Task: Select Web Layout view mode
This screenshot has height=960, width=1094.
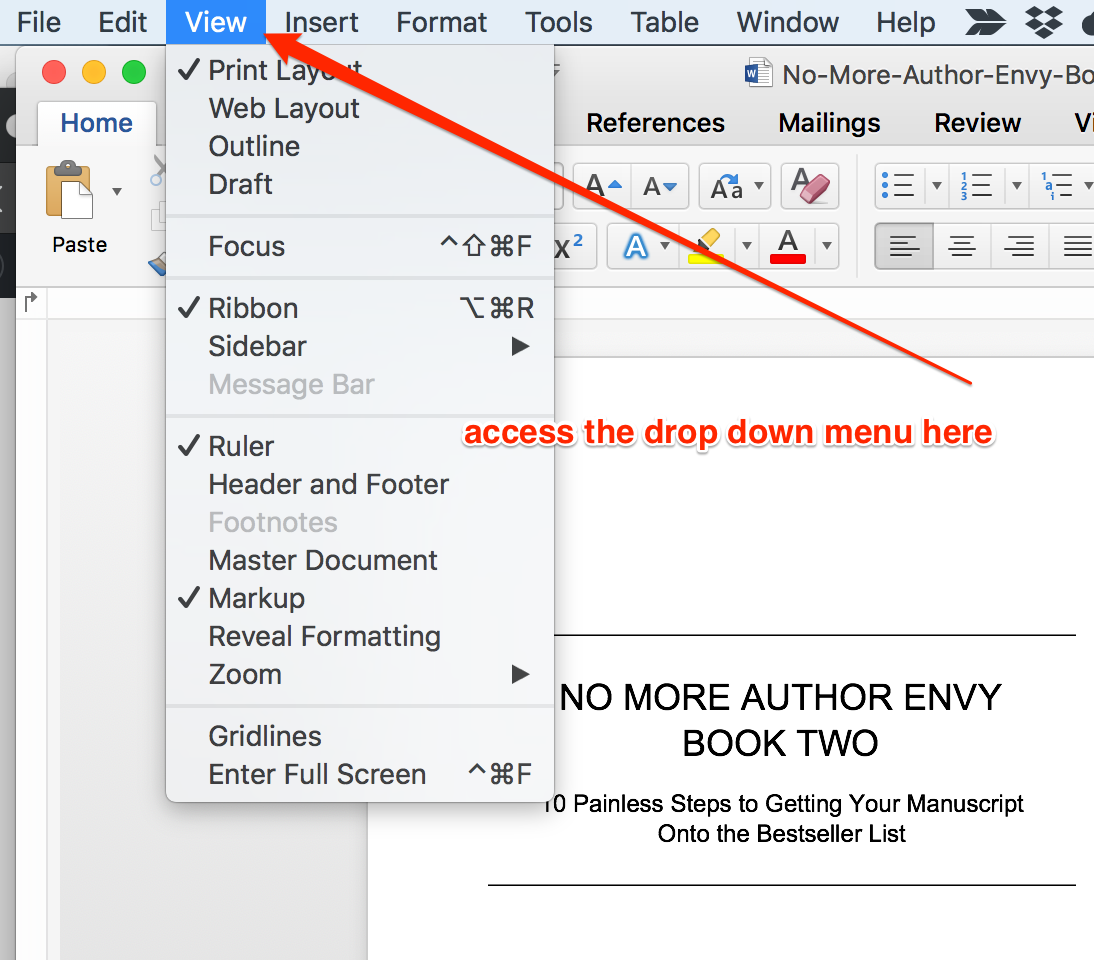Action: point(283,108)
